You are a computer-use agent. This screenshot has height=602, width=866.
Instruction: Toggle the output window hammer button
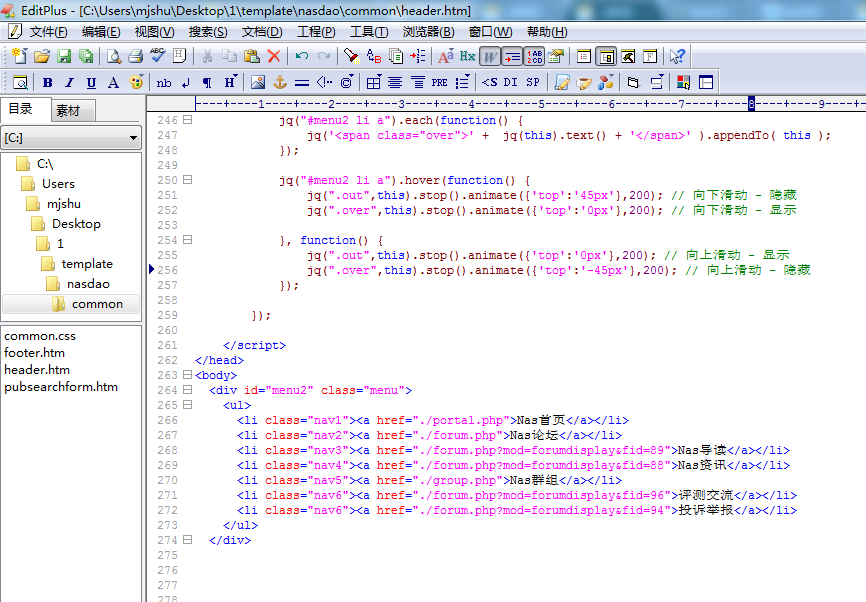point(628,56)
